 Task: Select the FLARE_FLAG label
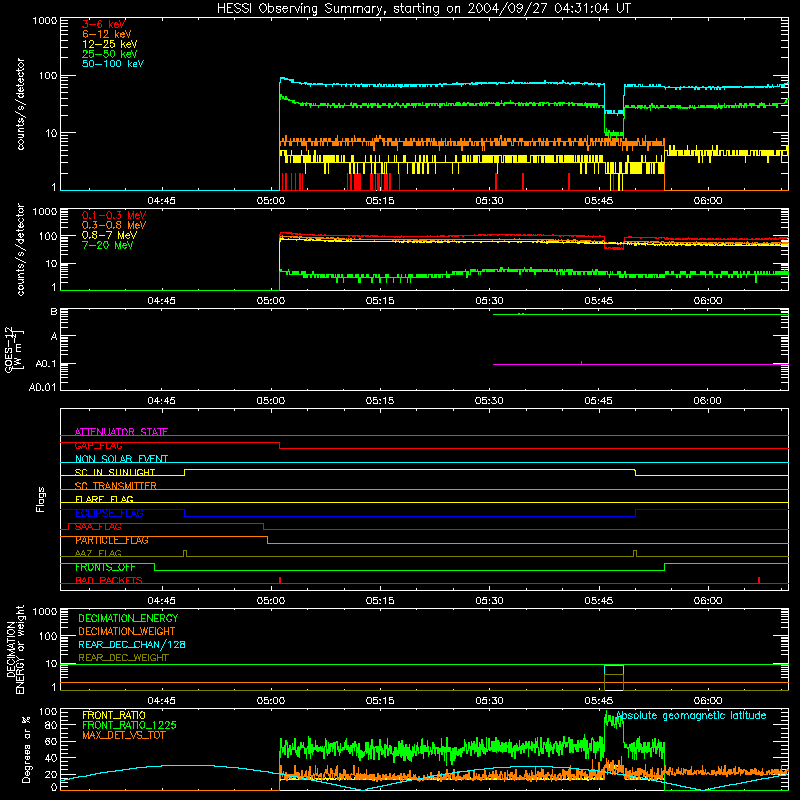tap(104, 499)
